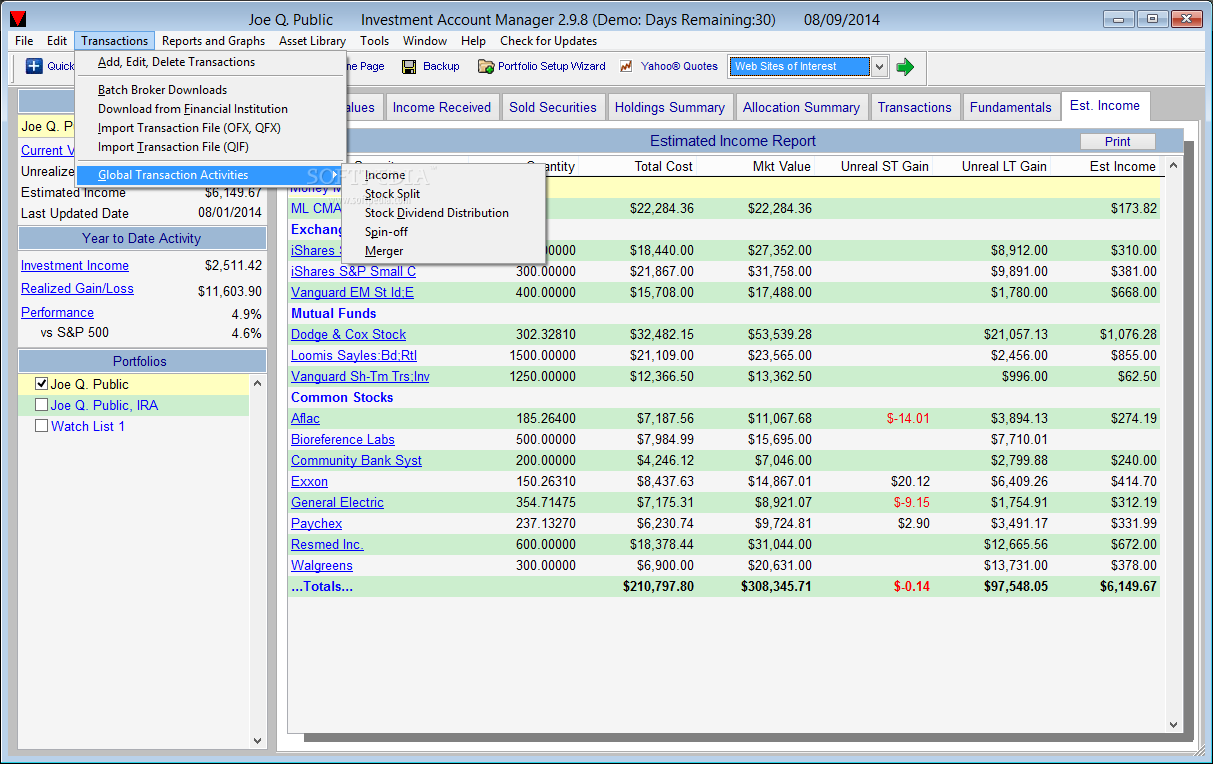
Task: Open the Reports and Graphs menu
Action: click(214, 41)
